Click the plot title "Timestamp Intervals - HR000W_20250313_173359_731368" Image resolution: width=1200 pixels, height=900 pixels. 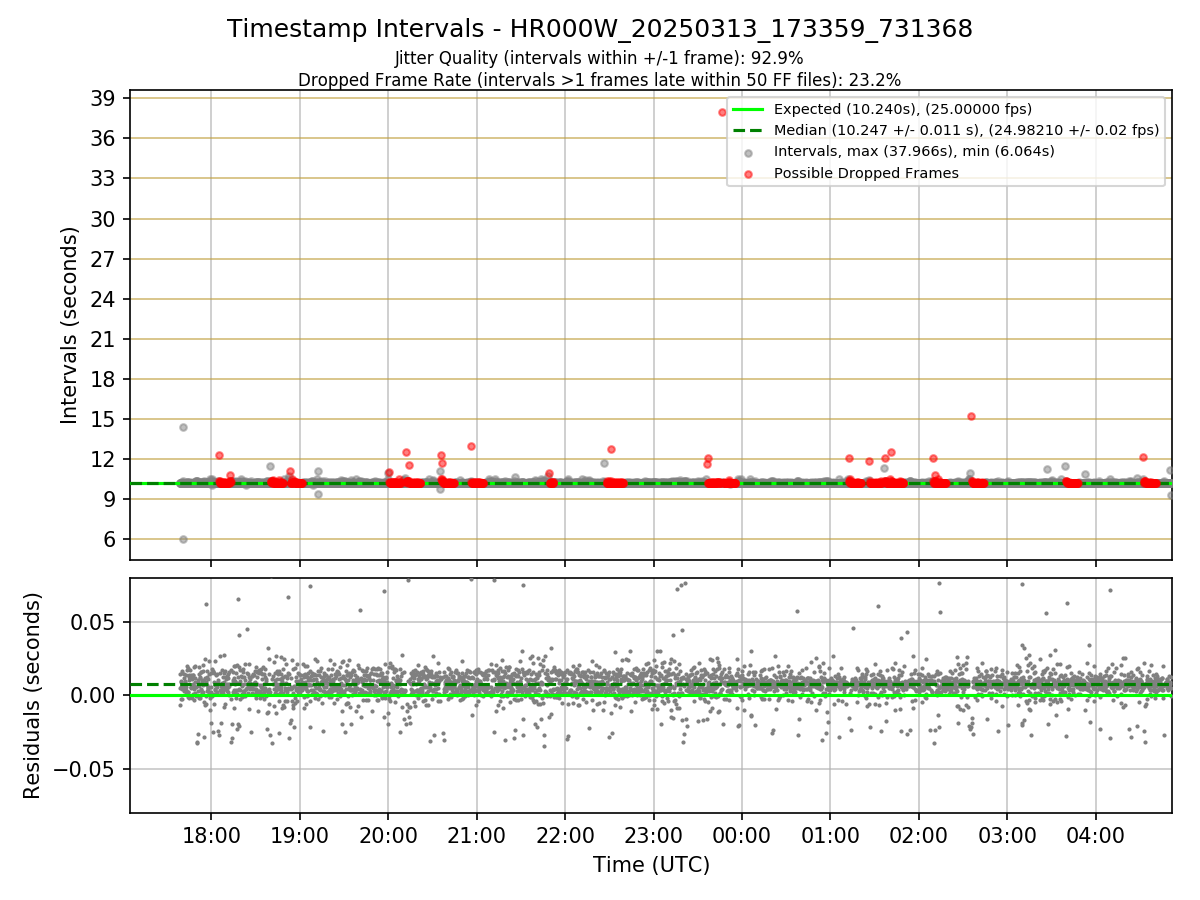[x=600, y=29]
